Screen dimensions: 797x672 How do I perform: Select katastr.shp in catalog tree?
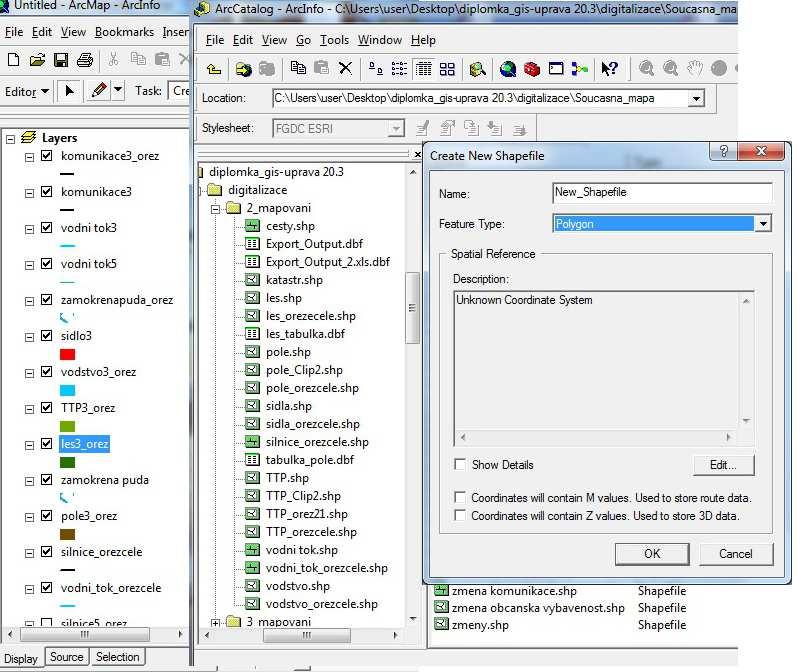[x=294, y=280]
